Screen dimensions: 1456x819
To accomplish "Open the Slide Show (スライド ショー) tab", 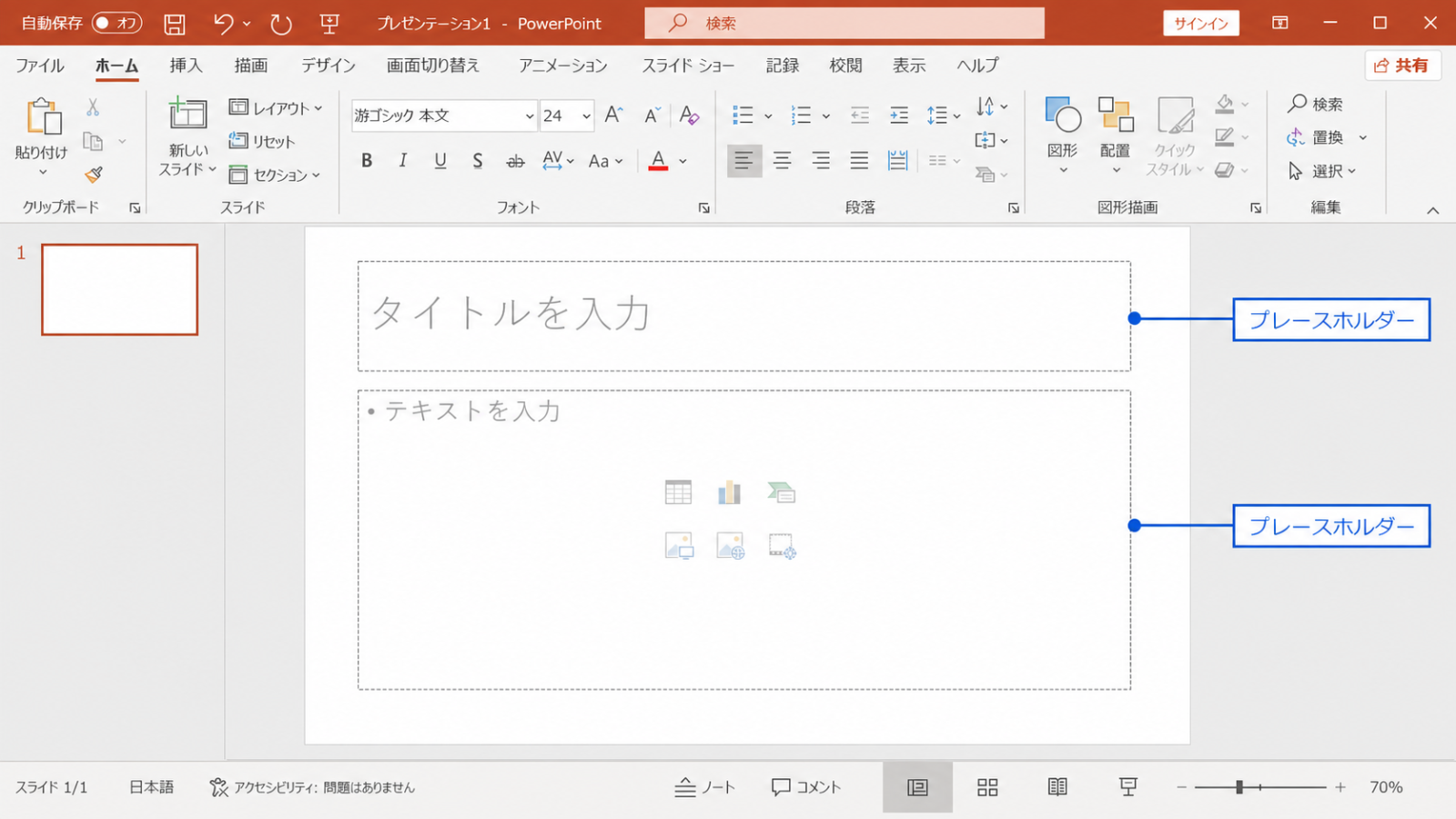I will click(x=688, y=66).
